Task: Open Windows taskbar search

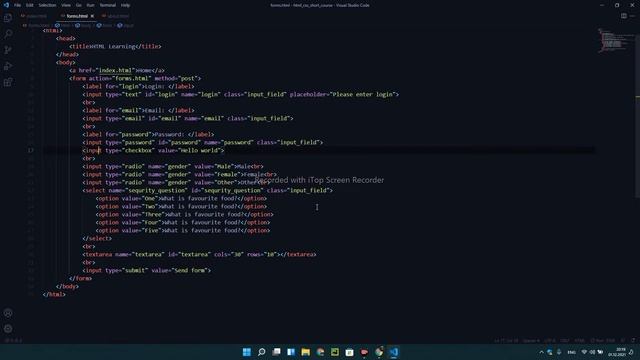Action: (x=261, y=352)
